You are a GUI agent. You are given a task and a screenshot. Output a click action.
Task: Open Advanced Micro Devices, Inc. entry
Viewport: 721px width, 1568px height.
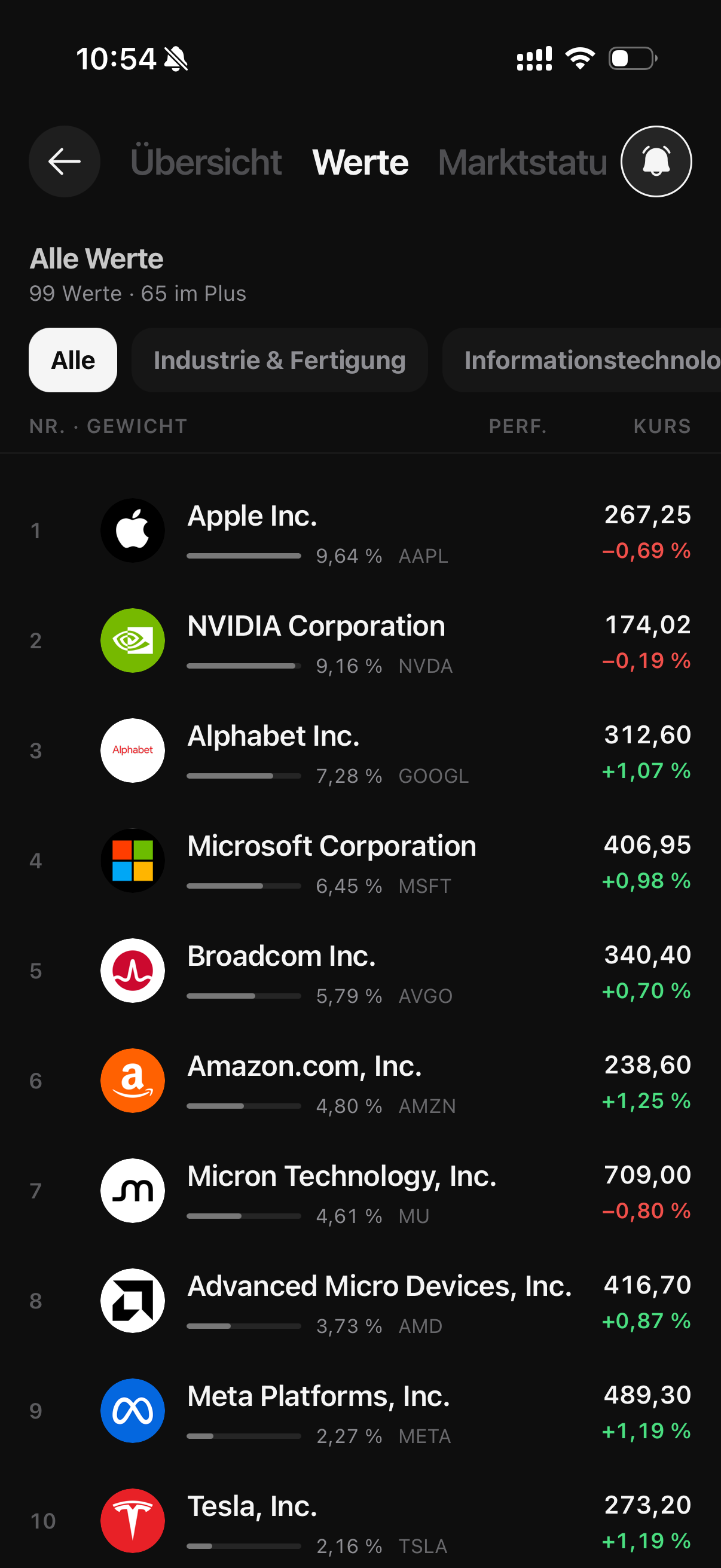(360, 1301)
